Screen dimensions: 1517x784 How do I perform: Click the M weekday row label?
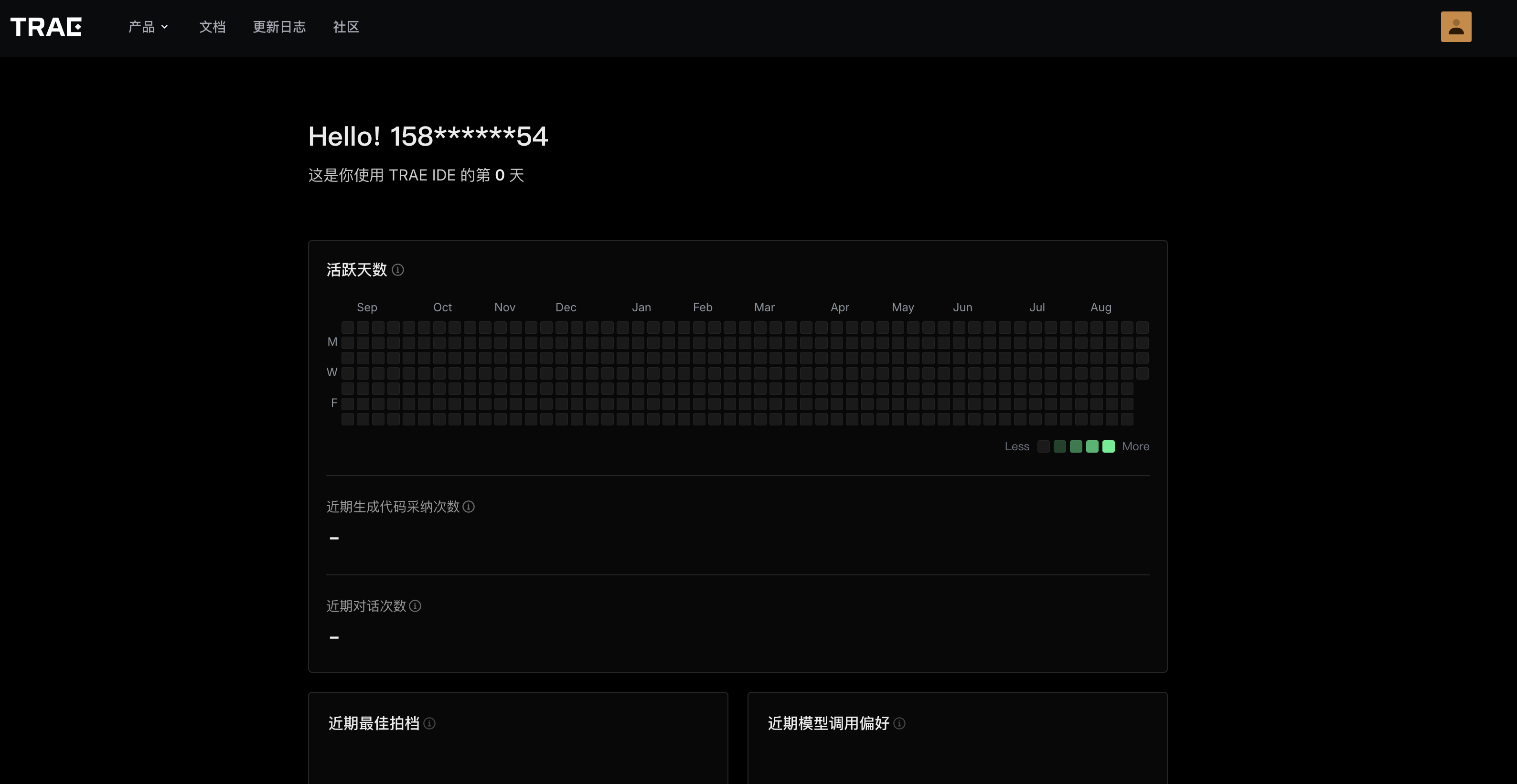(333, 342)
